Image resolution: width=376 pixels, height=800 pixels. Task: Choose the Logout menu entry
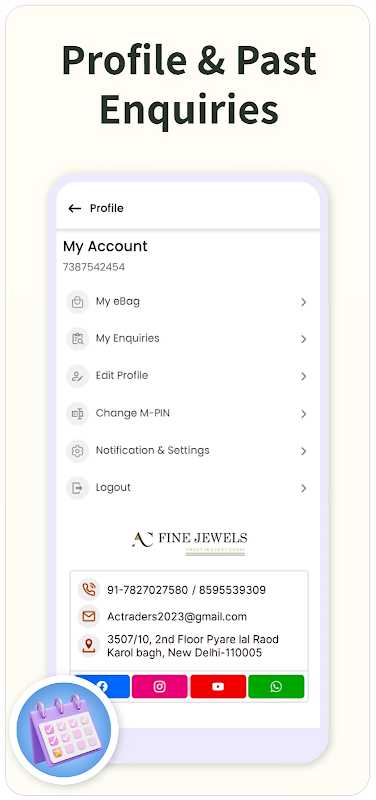tap(188, 488)
